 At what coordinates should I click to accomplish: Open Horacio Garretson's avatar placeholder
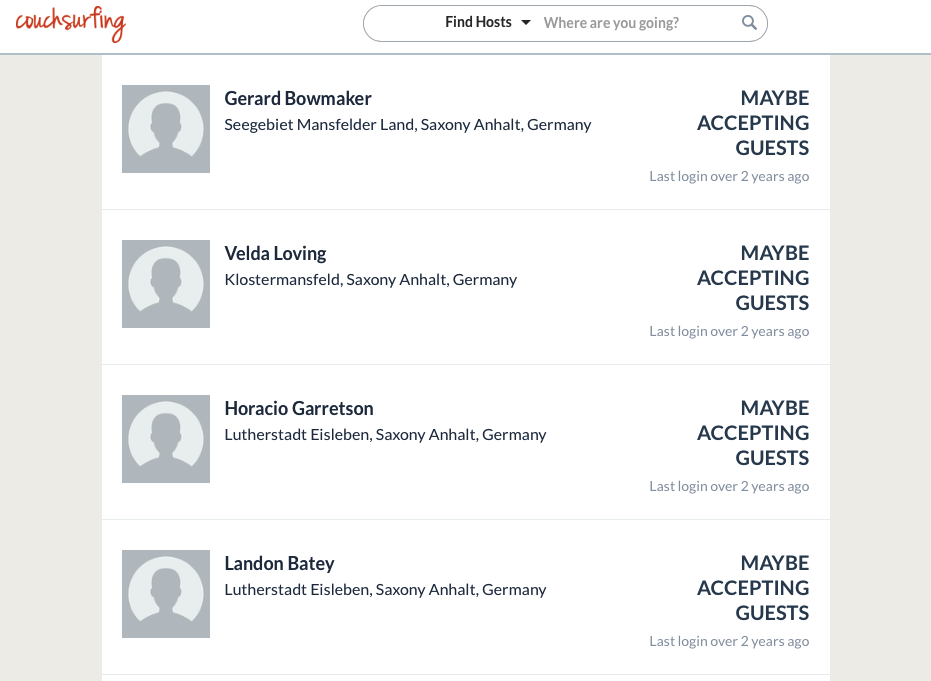tap(166, 439)
